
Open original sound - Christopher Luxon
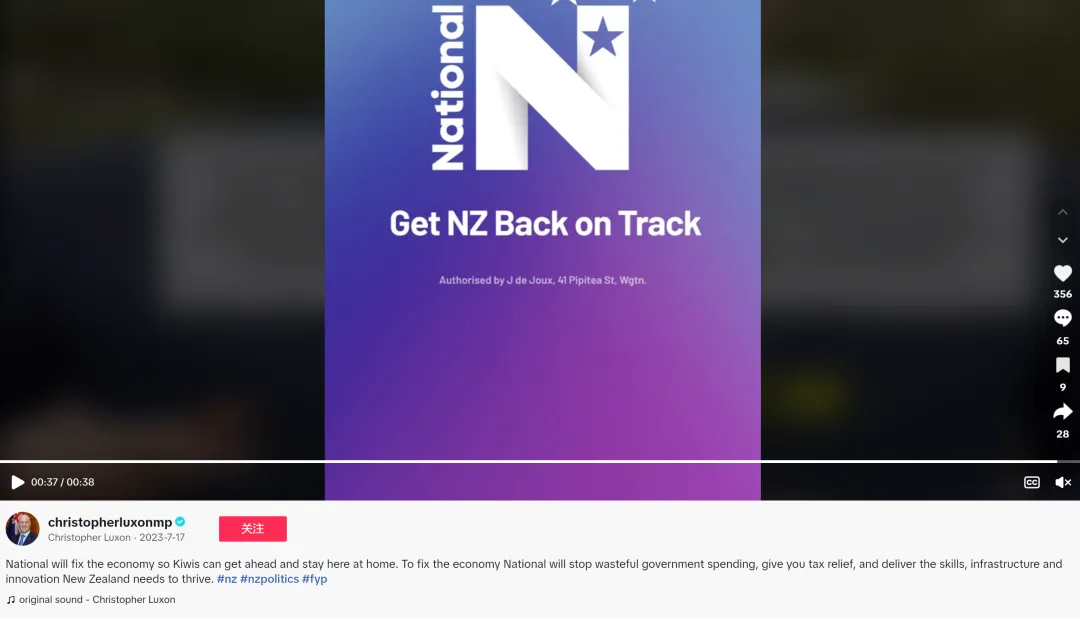pyautogui.click(x=97, y=600)
